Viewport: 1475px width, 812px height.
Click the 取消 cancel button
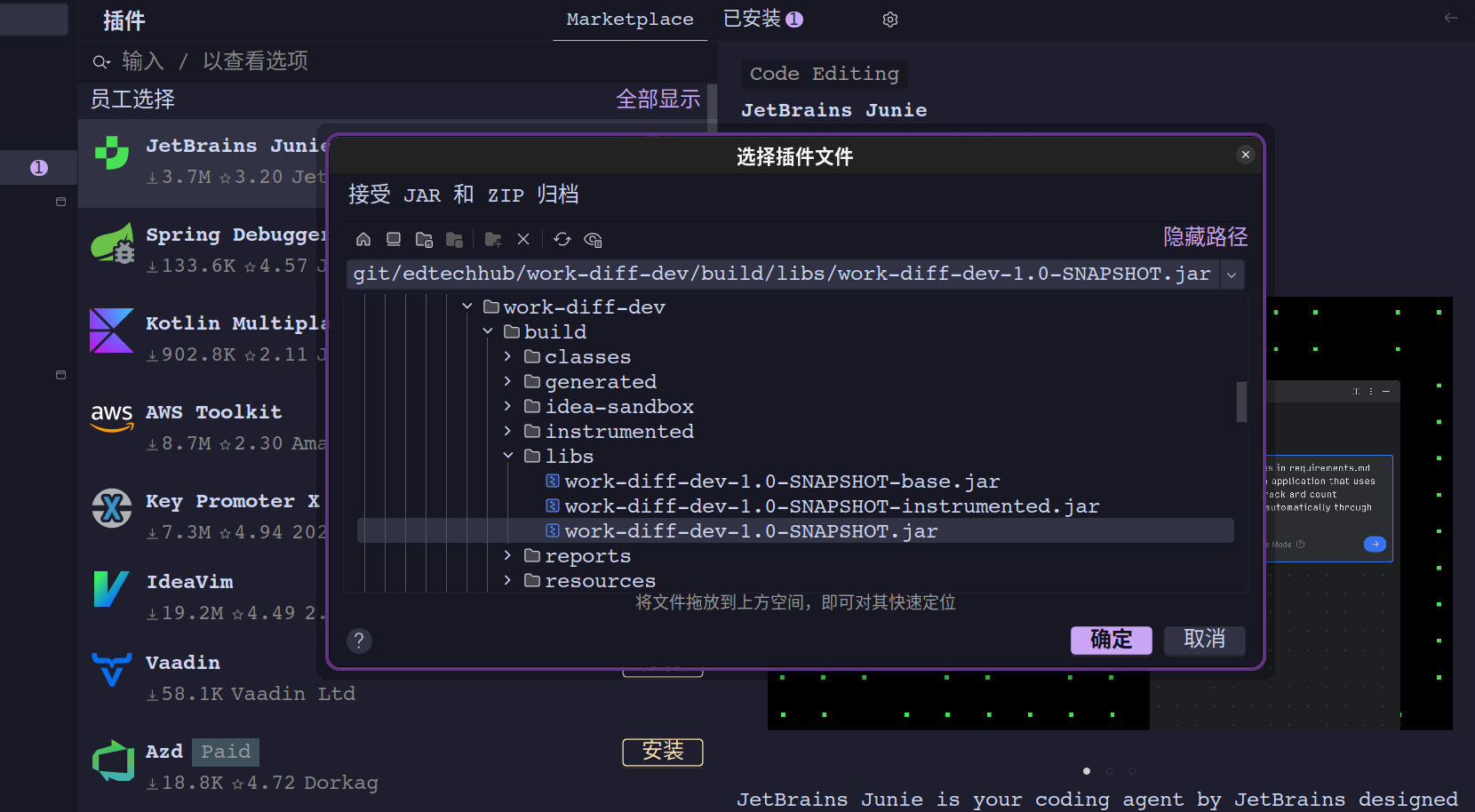pos(1204,640)
